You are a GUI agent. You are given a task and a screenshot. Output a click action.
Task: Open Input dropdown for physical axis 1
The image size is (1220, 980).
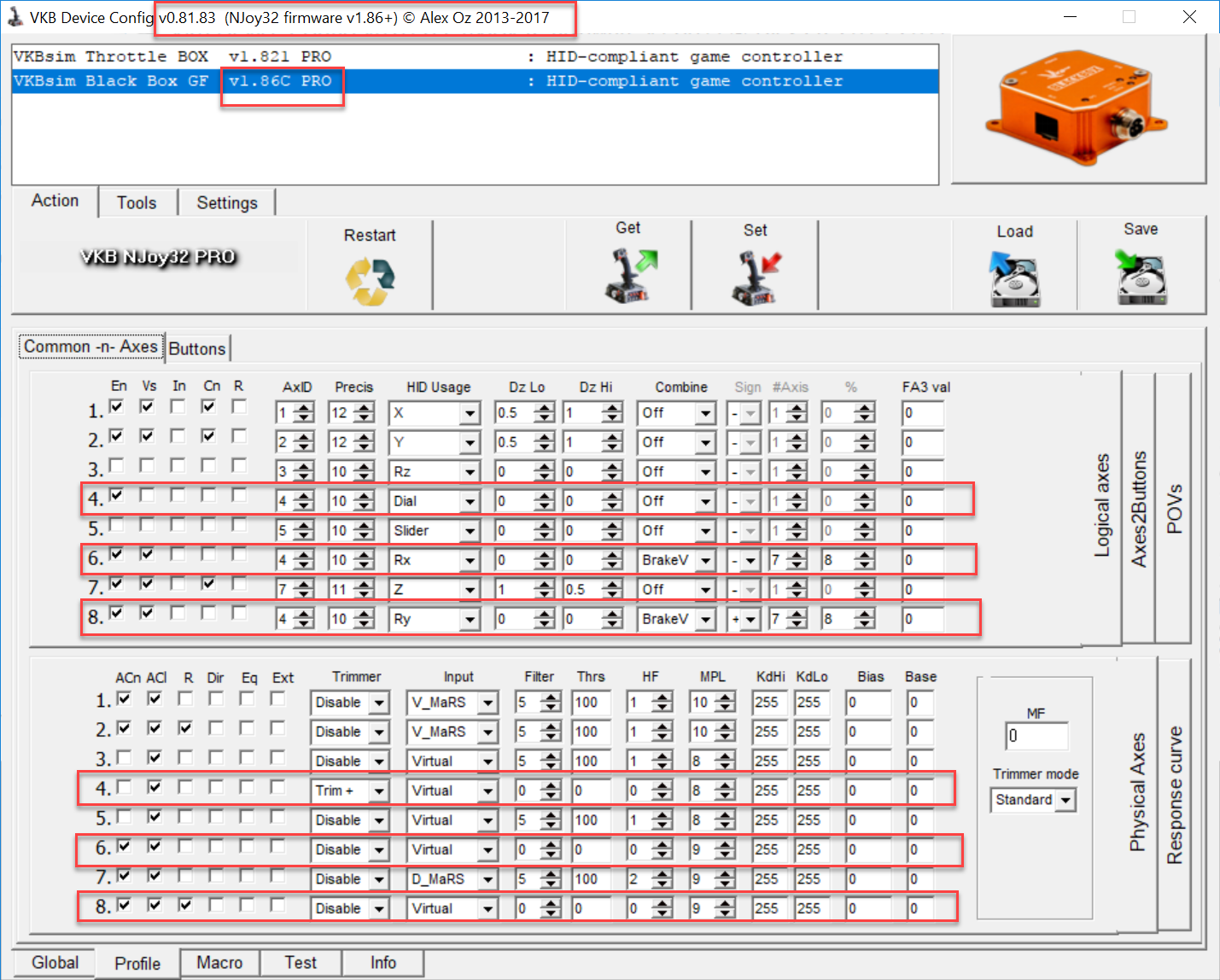pyautogui.click(x=487, y=703)
